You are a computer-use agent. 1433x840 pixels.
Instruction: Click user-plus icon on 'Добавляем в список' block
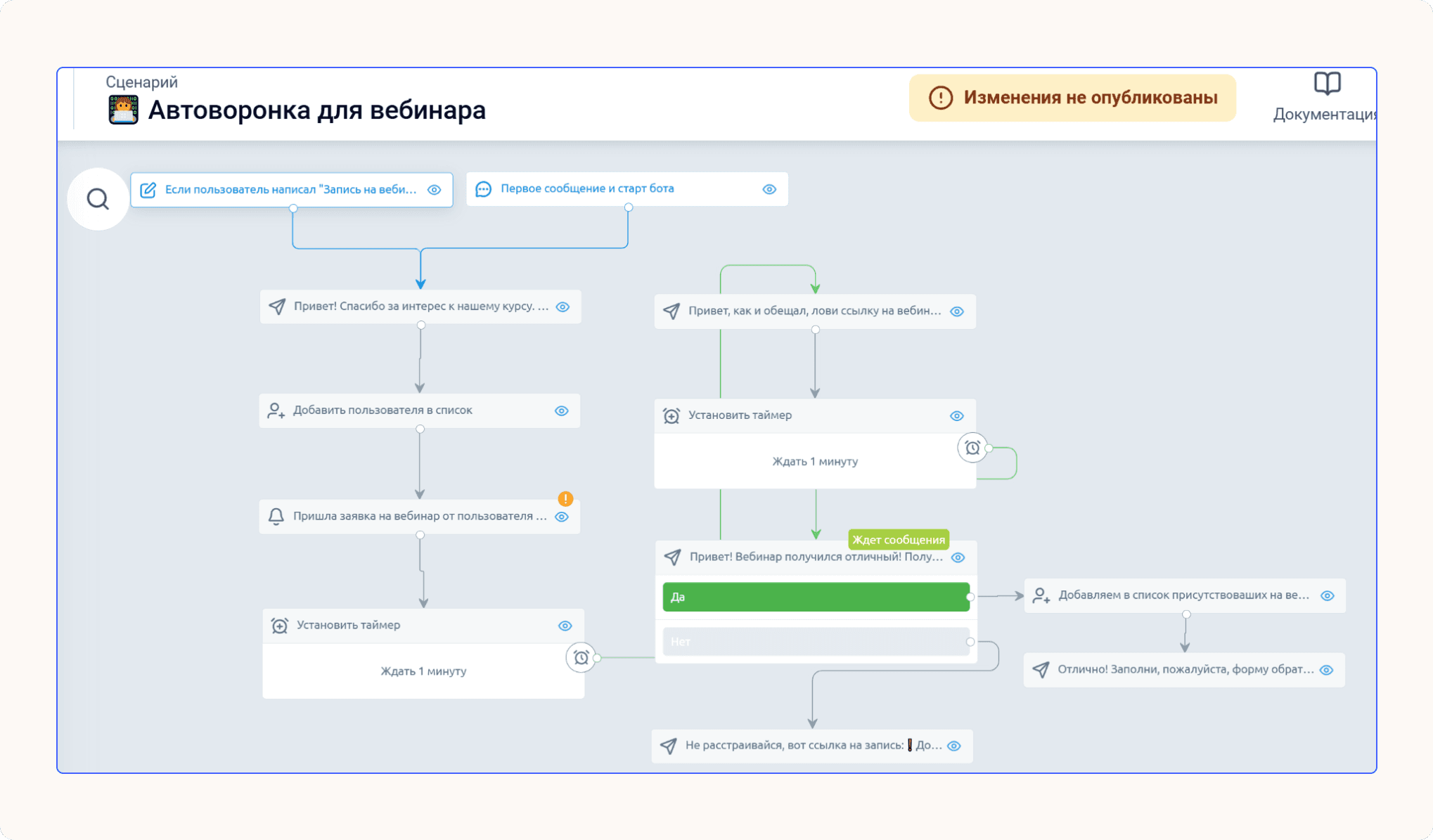tap(1041, 596)
